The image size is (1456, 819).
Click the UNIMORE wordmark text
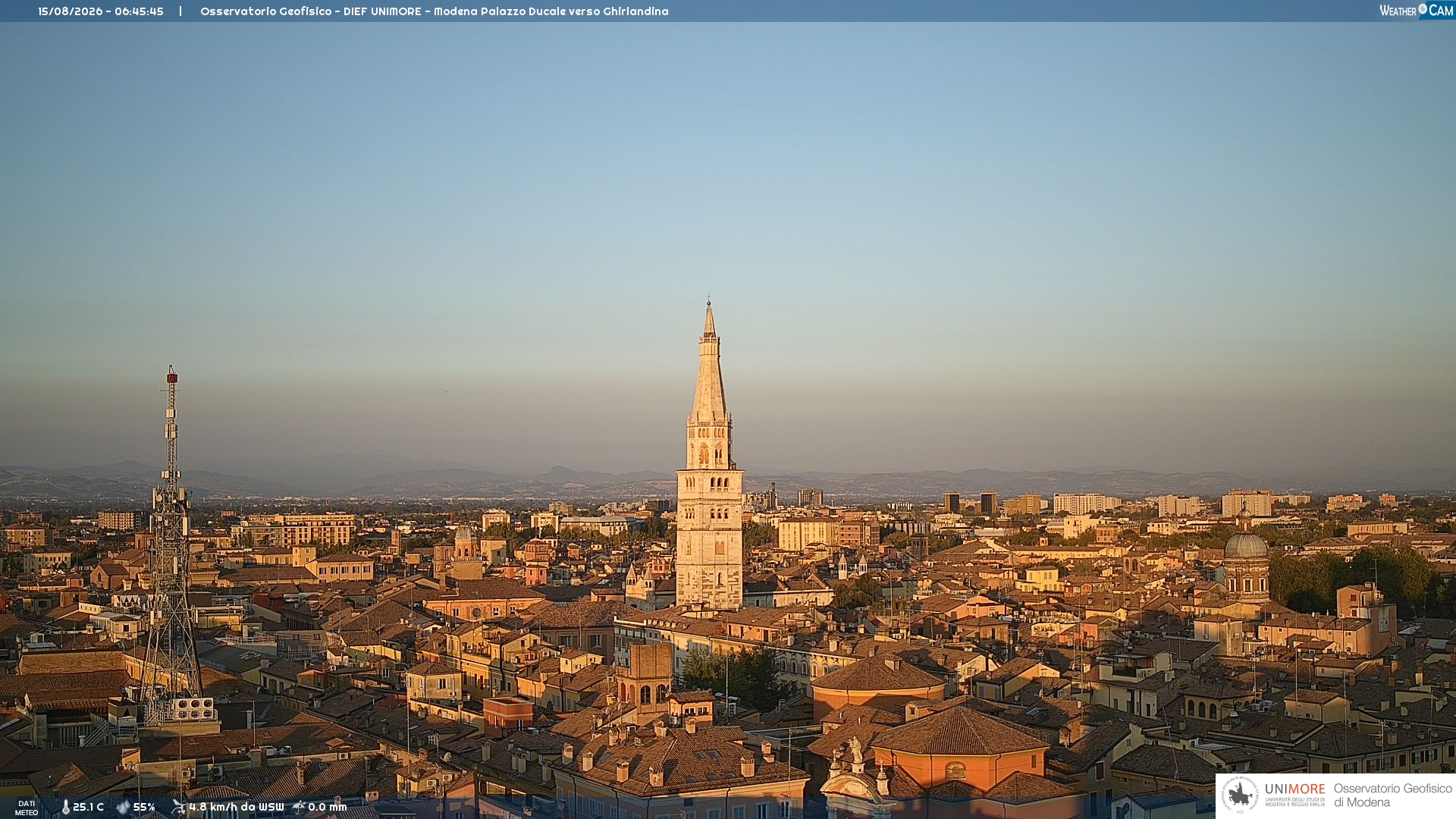pyautogui.click(x=1294, y=789)
